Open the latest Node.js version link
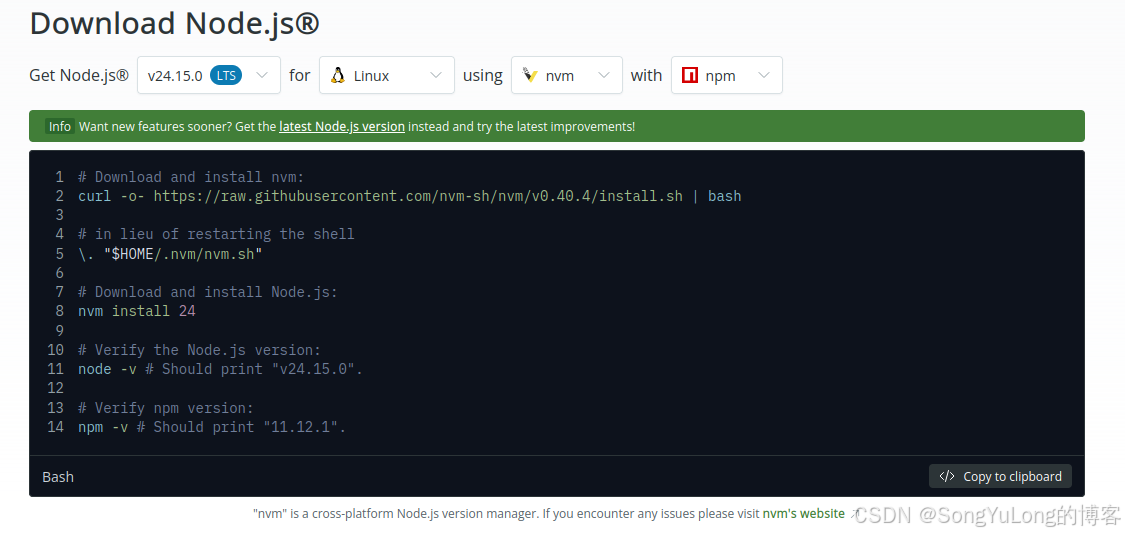Screen dimensions: 1125x535 tap(342, 126)
